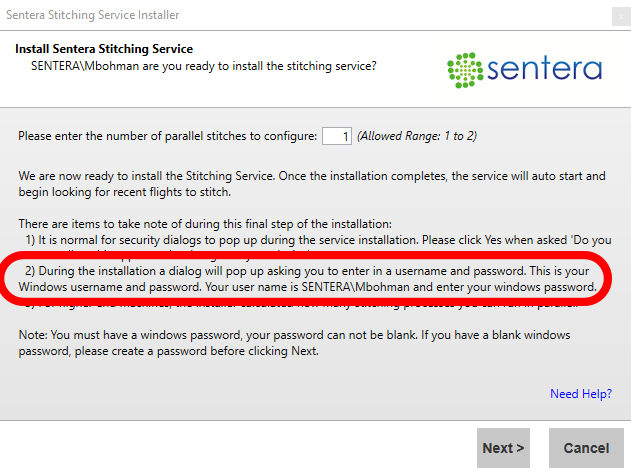Click the 'Please enter the number' label
This screenshot has height=475, width=631.
(x=166, y=136)
